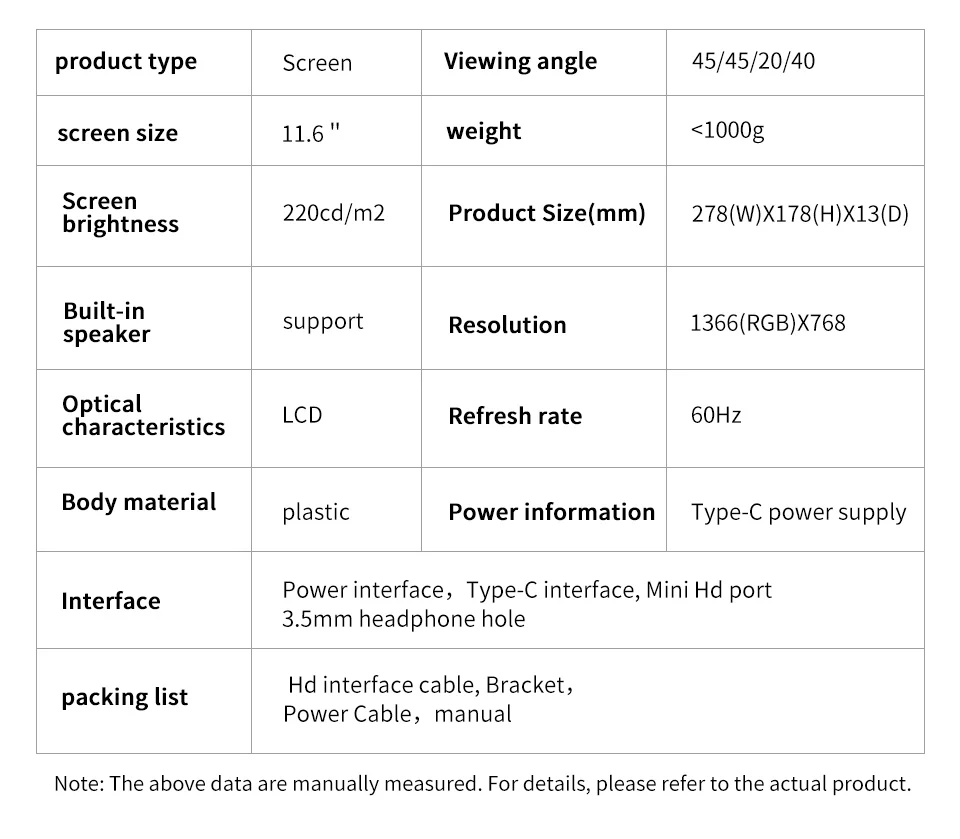The image size is (960, 839).
Task: Click the note about manually measured data
Action: (482, 783)
